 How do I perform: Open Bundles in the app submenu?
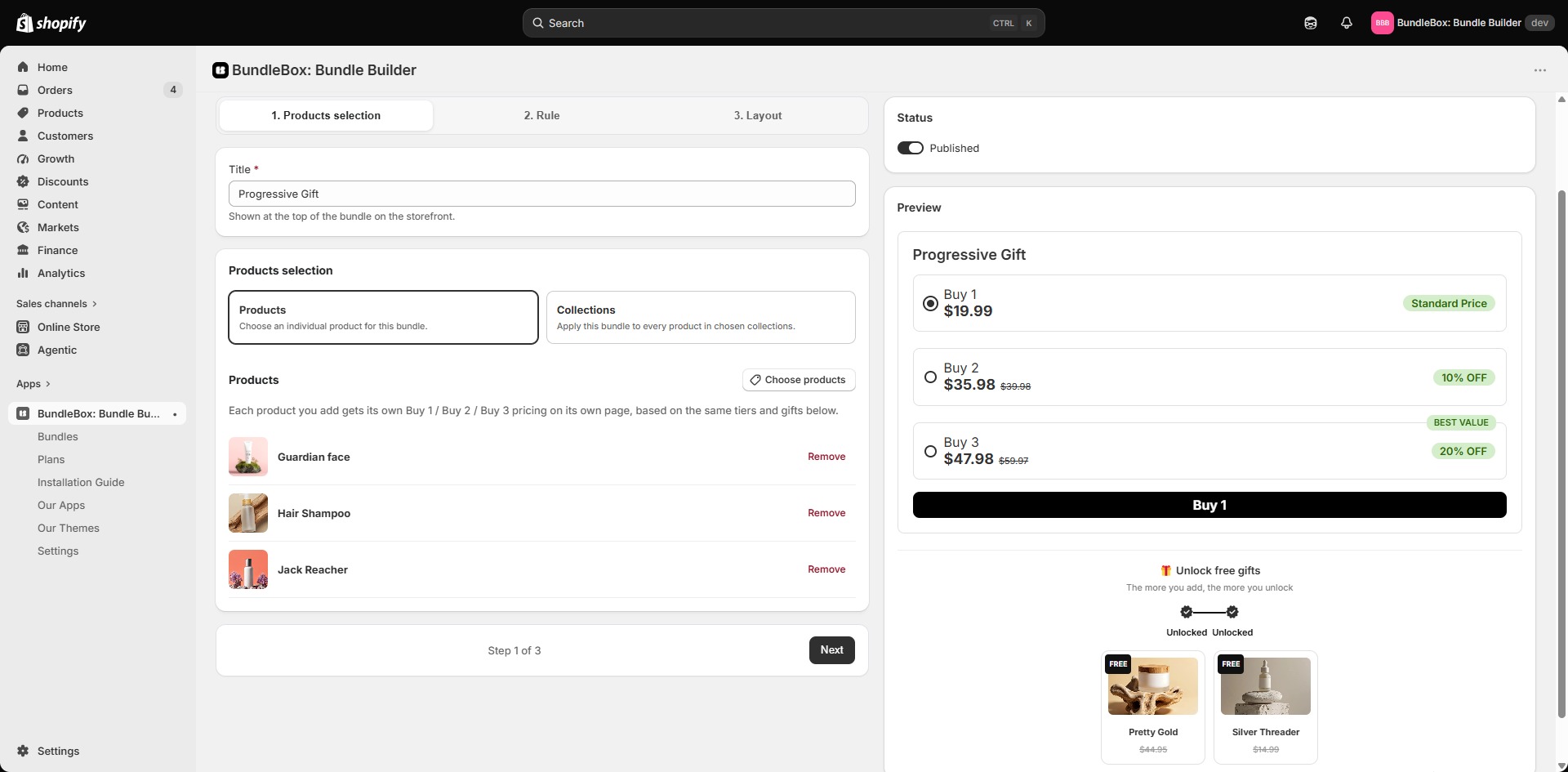tap(58, 437)
